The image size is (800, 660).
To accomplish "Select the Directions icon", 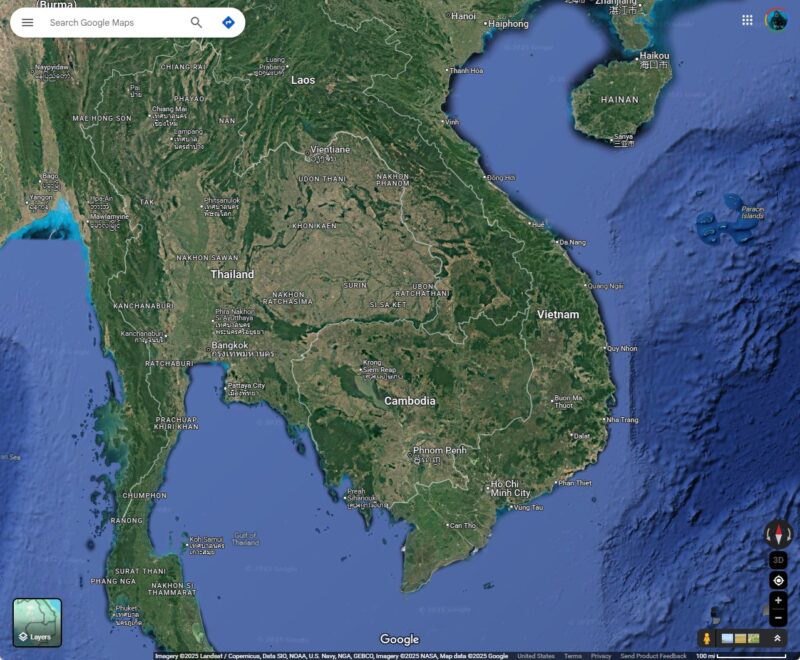I will point(230,20).
